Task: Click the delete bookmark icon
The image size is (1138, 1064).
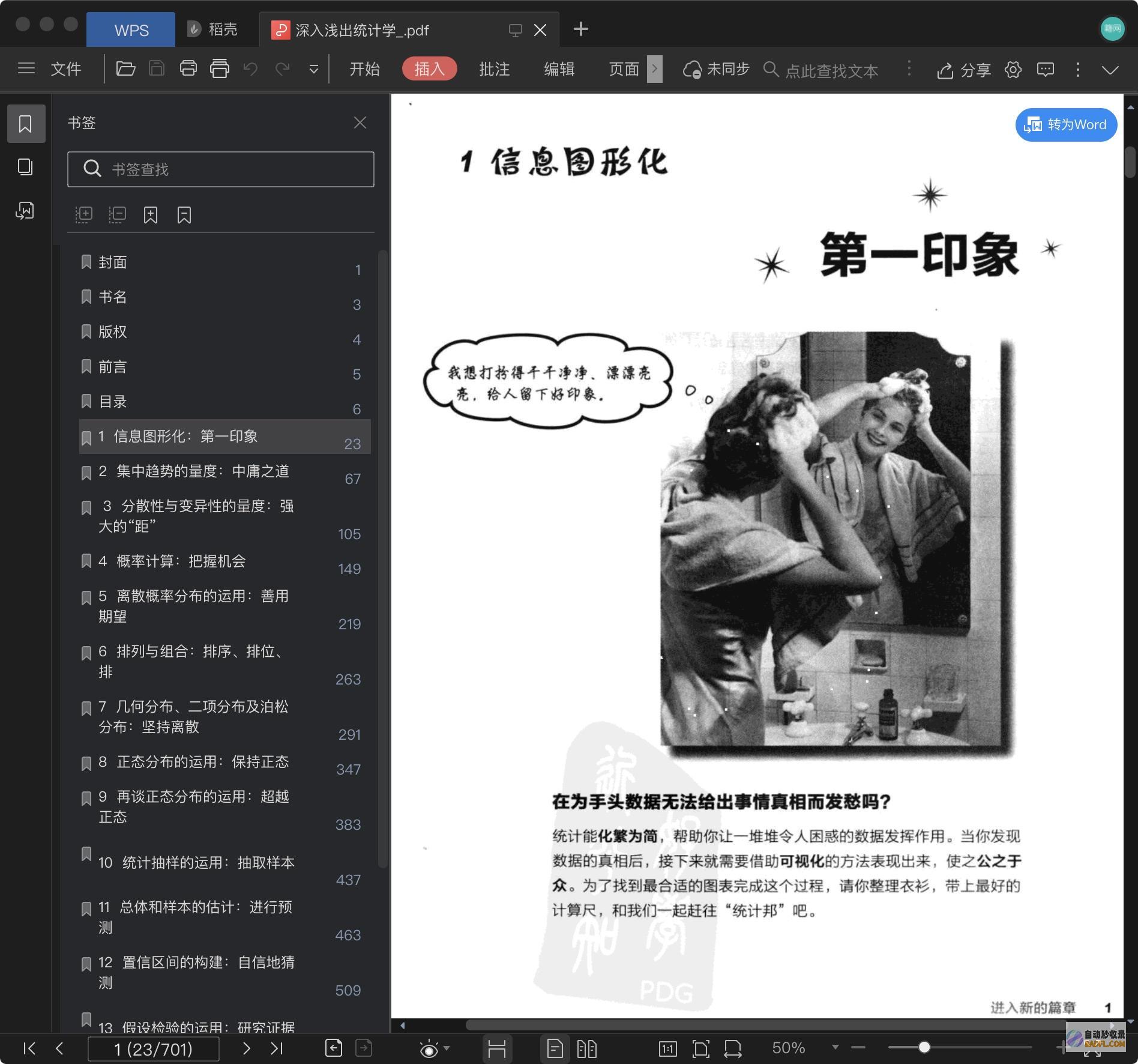Action: click(x=184, y=214)
